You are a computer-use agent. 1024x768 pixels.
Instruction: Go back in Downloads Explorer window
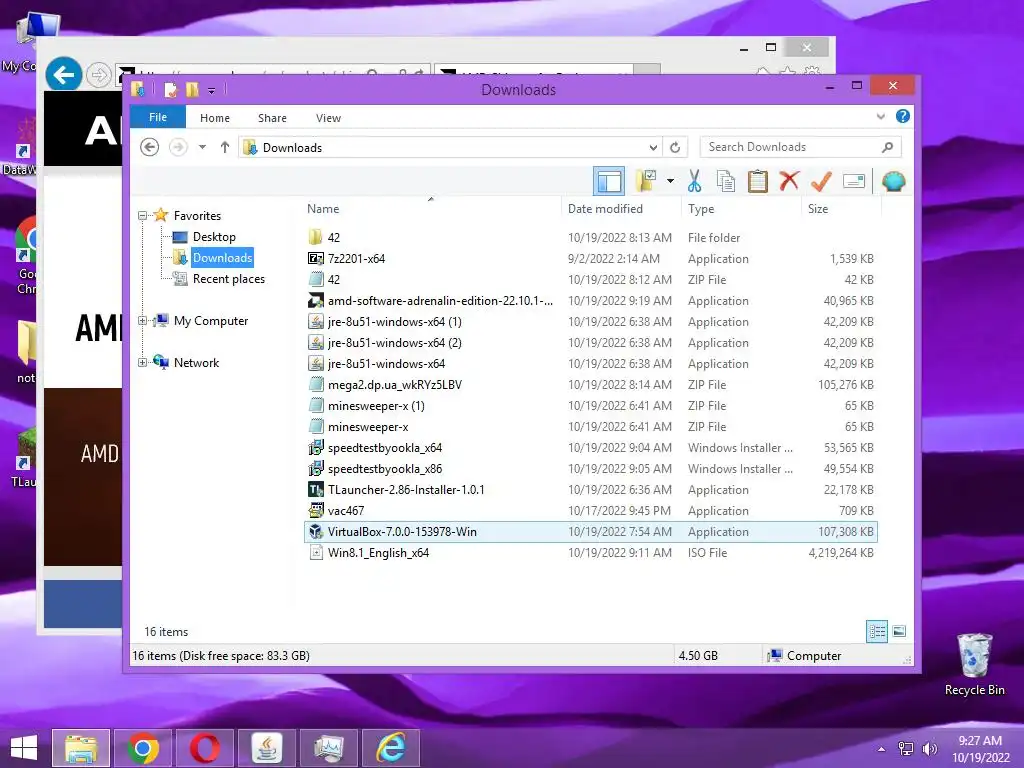click(x=150, y=147)
